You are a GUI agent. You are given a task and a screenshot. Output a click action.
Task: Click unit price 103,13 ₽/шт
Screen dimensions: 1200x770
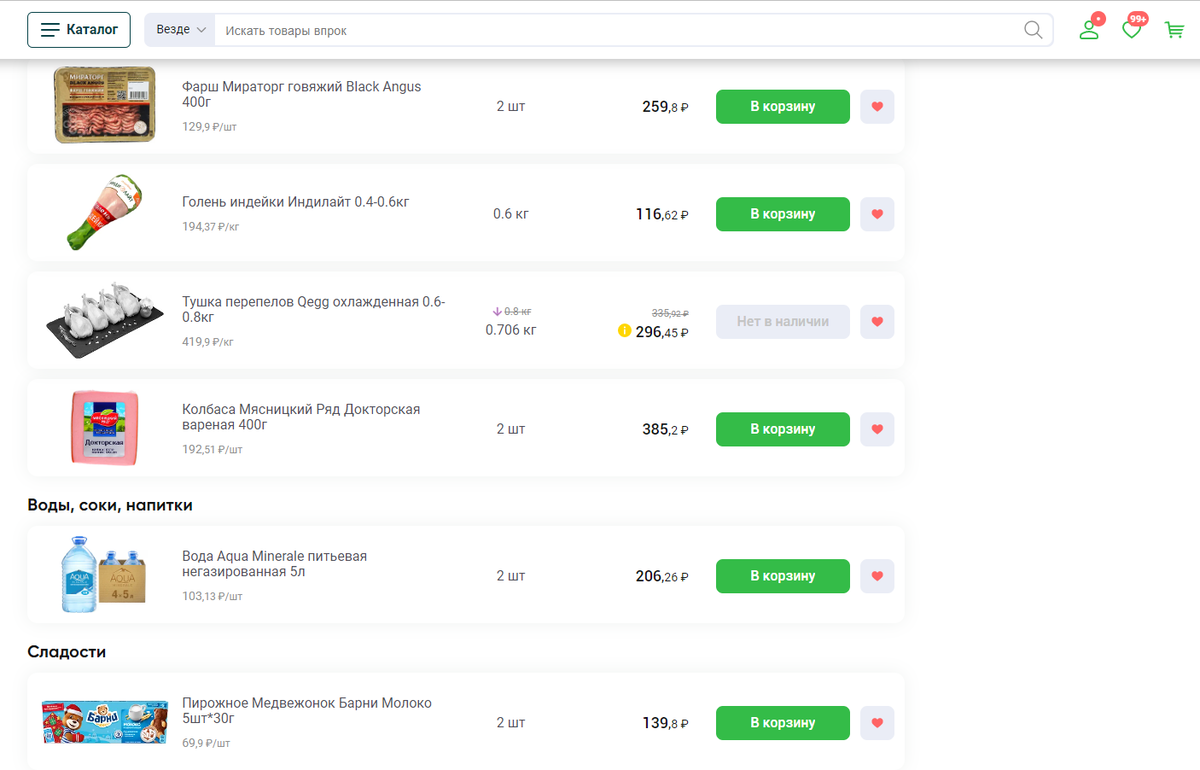212,596
